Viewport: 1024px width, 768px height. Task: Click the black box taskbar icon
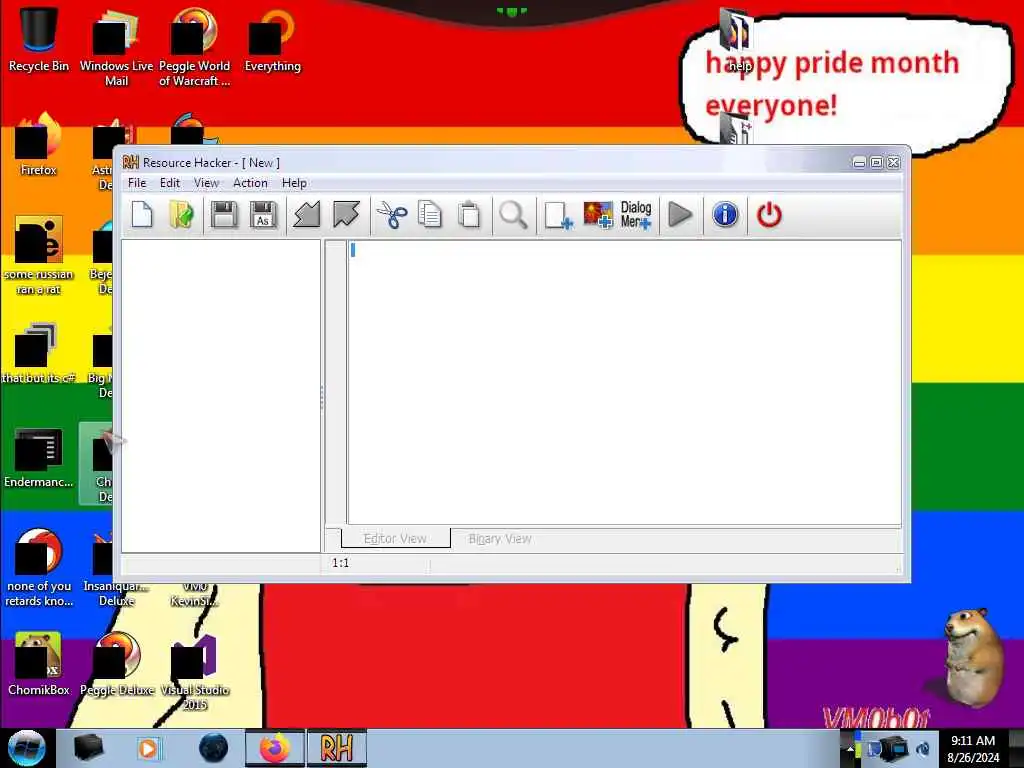(88, 748)
